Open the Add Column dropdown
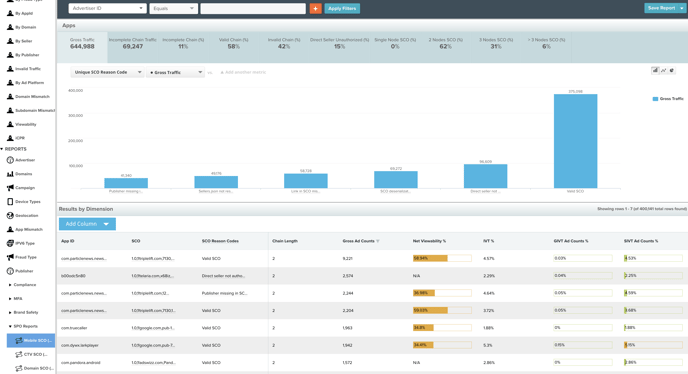Screen dimensions: 688x374 (x=87, y=224)
